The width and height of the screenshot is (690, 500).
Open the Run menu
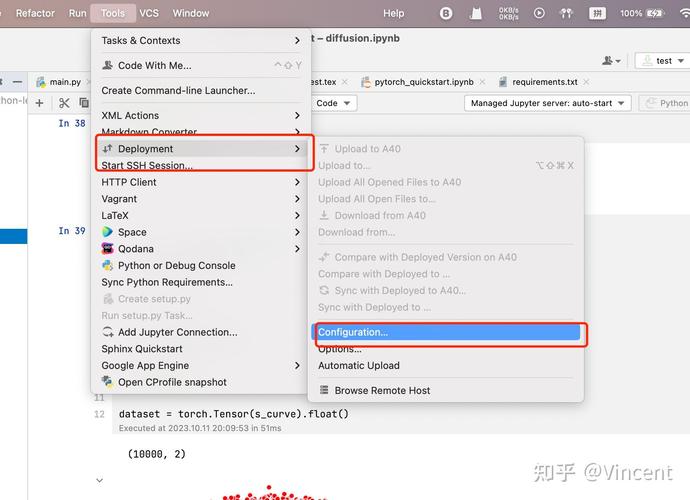77,13
